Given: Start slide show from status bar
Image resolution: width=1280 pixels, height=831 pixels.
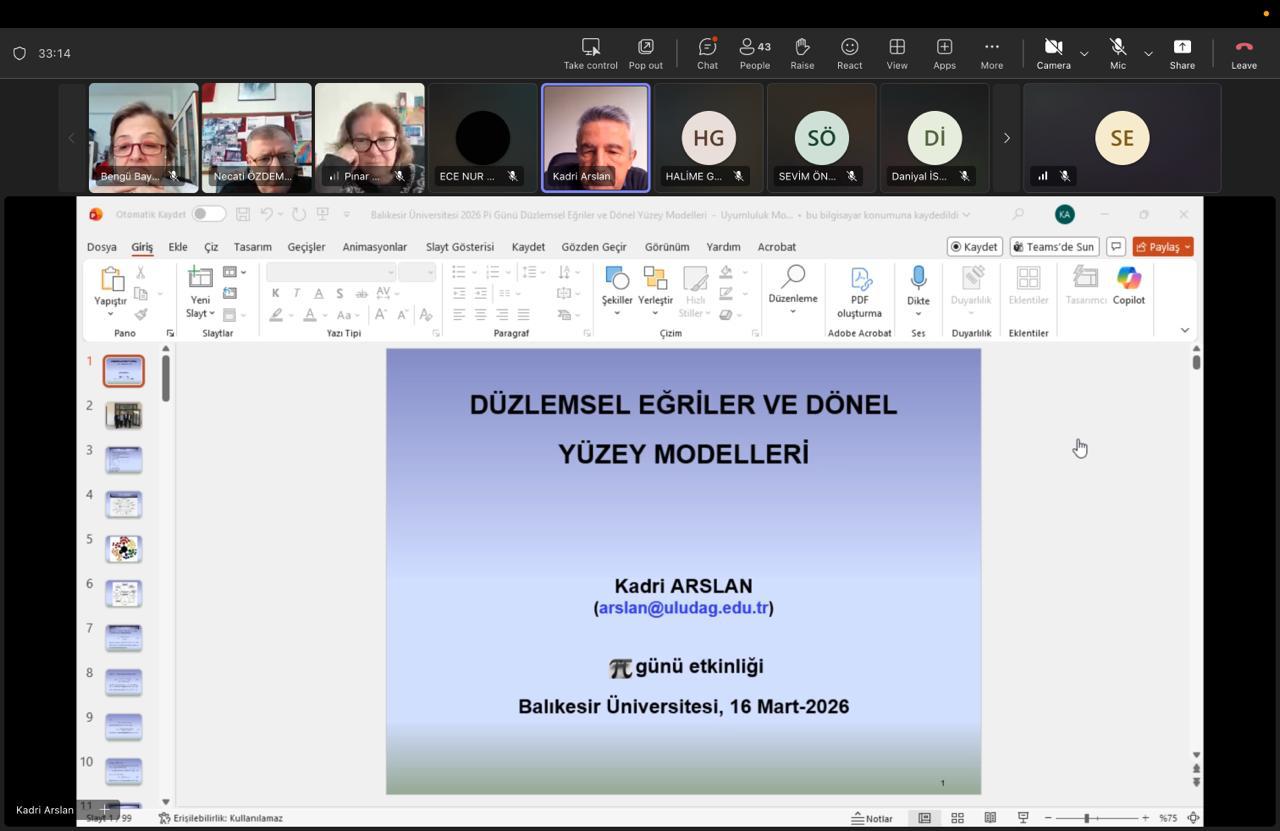Looking at the screenshot, I should coord(1023,818).
